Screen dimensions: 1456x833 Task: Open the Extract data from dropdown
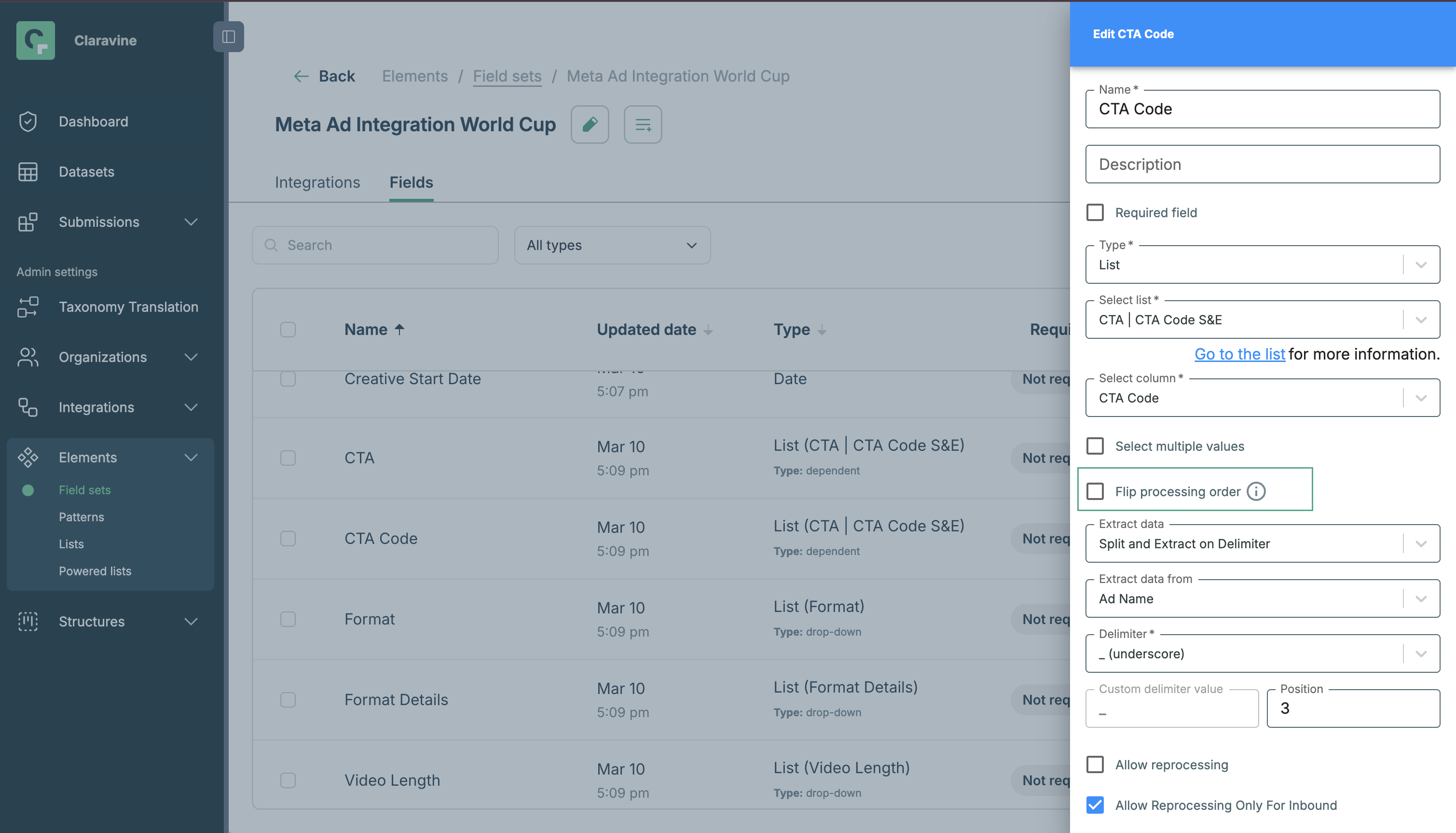(x=1262, y=598)
